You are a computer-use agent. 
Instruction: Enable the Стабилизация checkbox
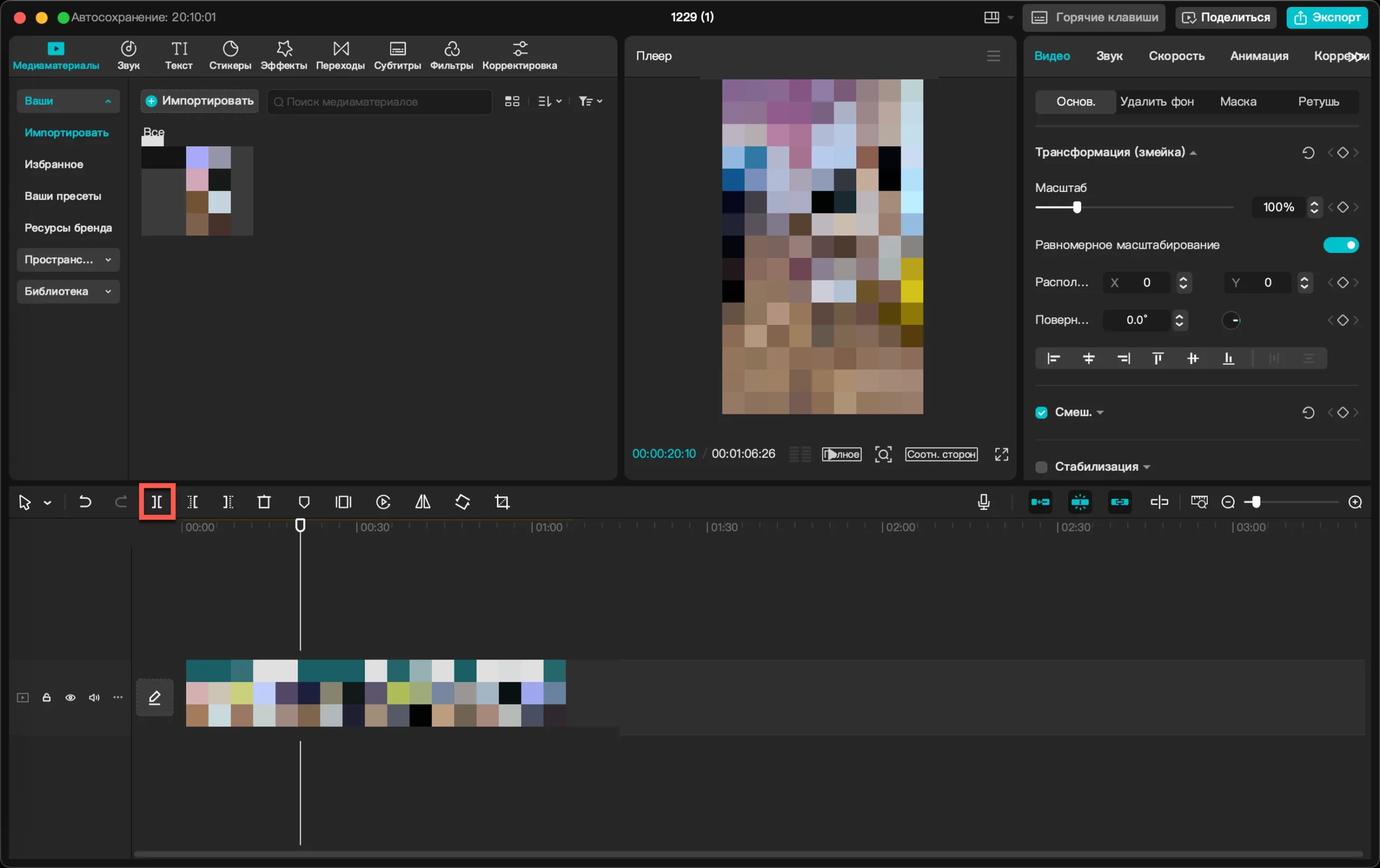tap(1041, 467)
